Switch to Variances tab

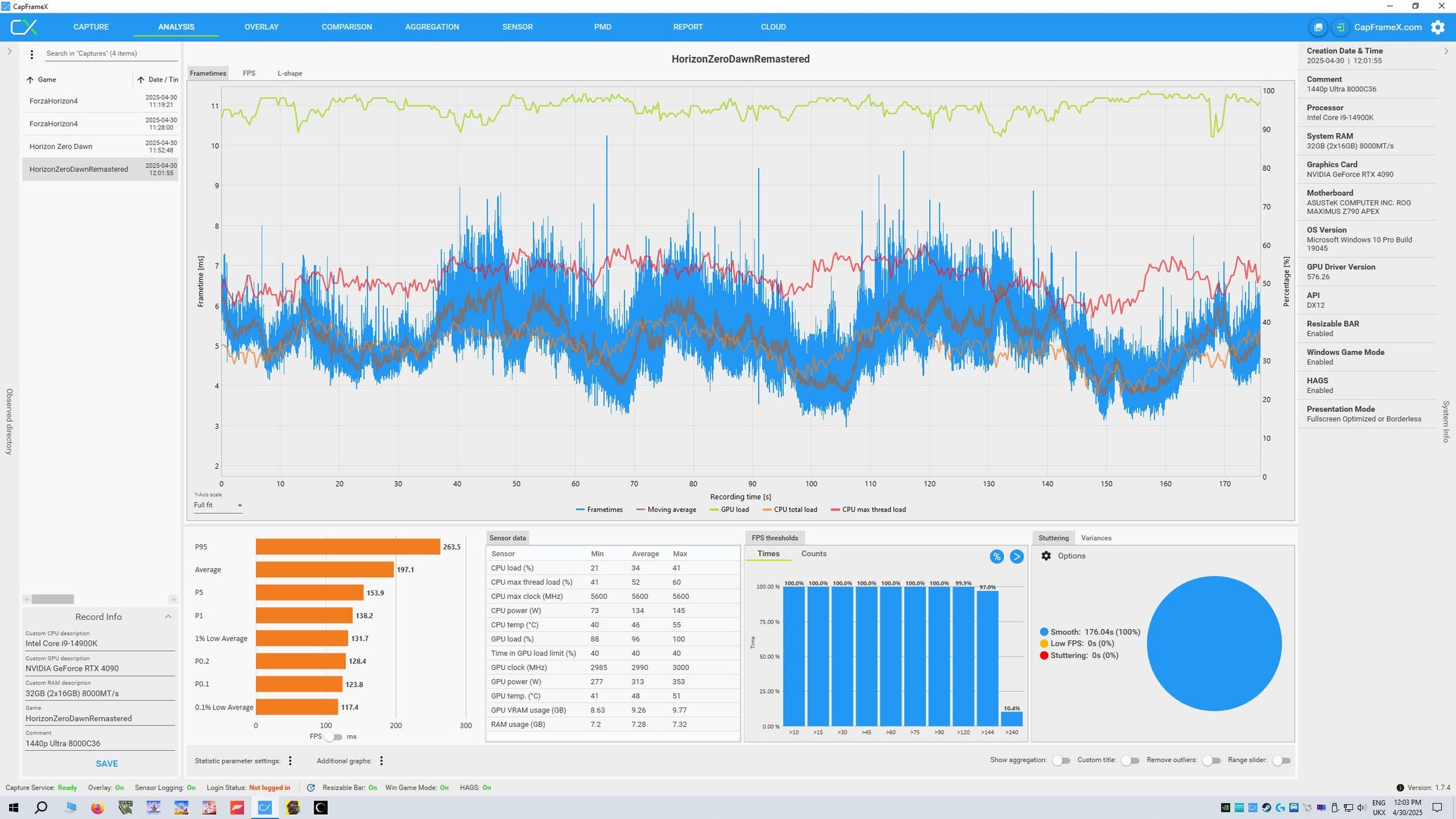click(x=1096, y=539)
